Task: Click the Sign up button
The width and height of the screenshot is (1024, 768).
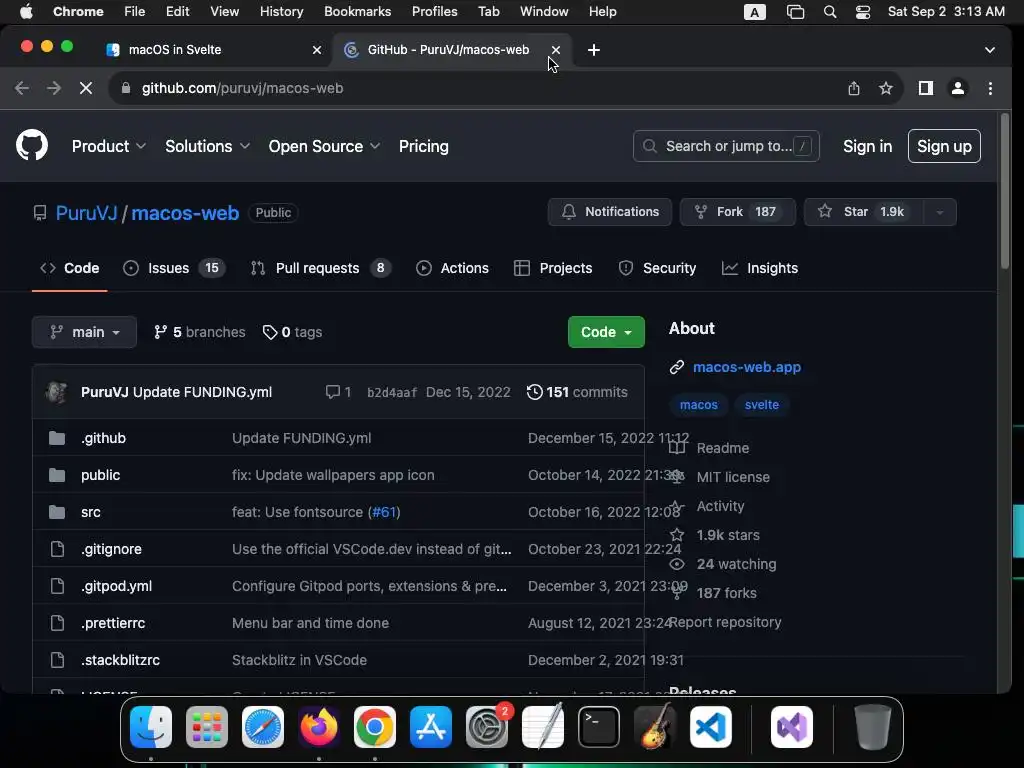Action: pyautogui.click(x=944, y=146)
